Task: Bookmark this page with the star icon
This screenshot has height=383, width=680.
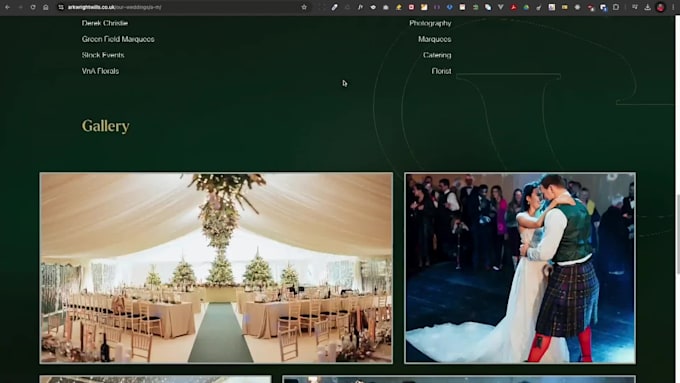Action: pos(304,7)
